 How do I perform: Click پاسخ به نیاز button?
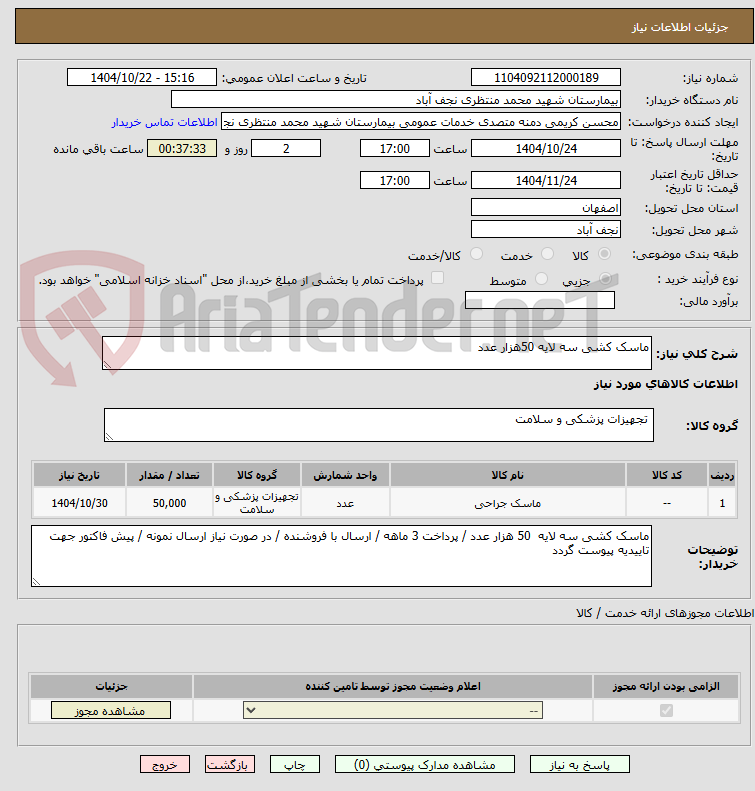tap(579, 764)
